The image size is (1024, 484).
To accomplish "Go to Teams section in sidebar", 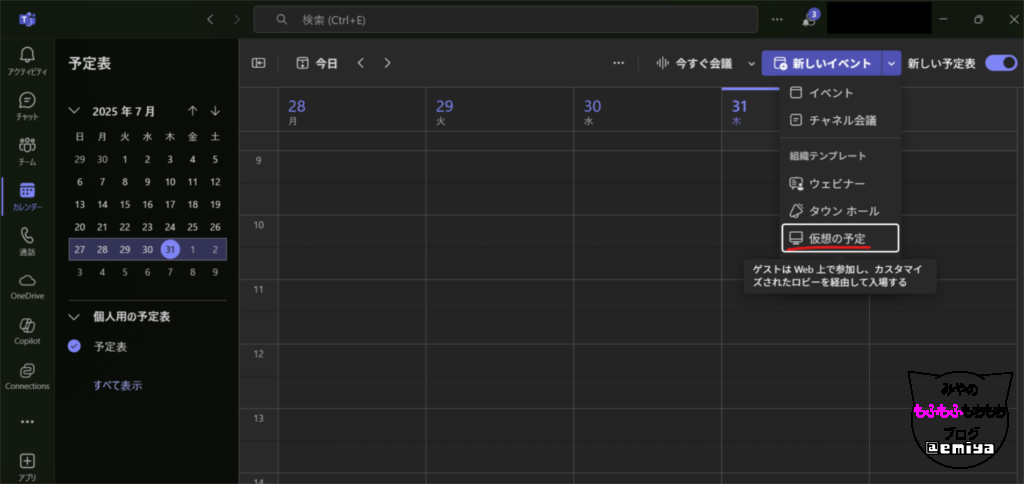I will 27,150.
